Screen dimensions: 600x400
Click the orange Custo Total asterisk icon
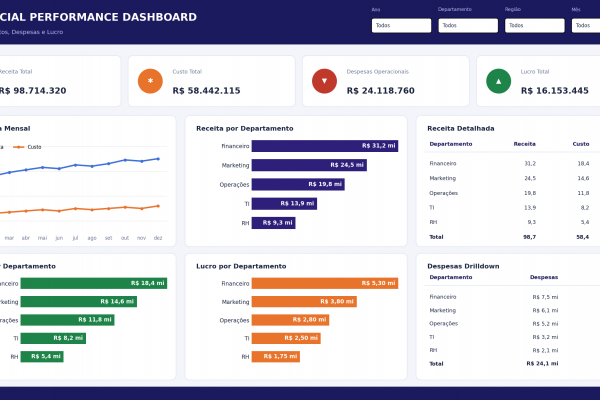click(150, 81)
